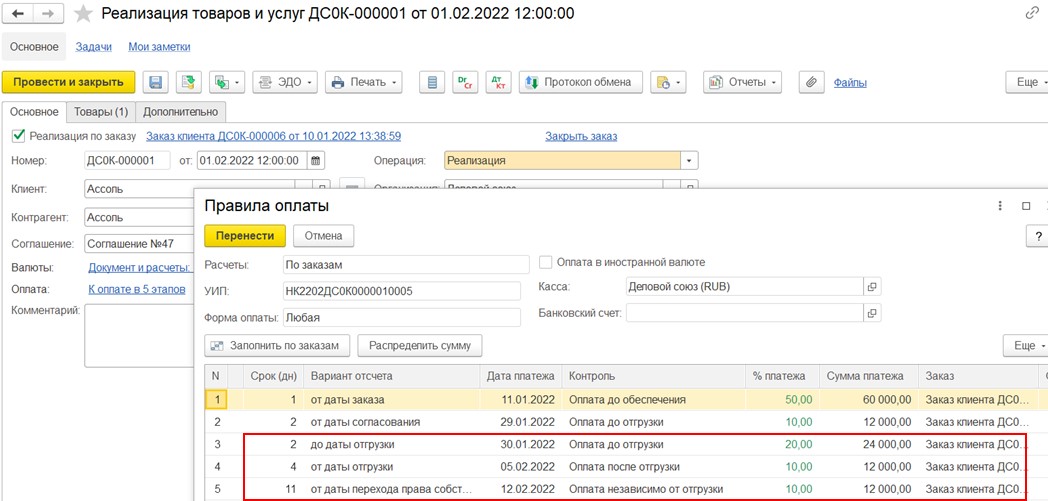
Task: Open the Закрыть заказ link
Action: tap(581, 136)
